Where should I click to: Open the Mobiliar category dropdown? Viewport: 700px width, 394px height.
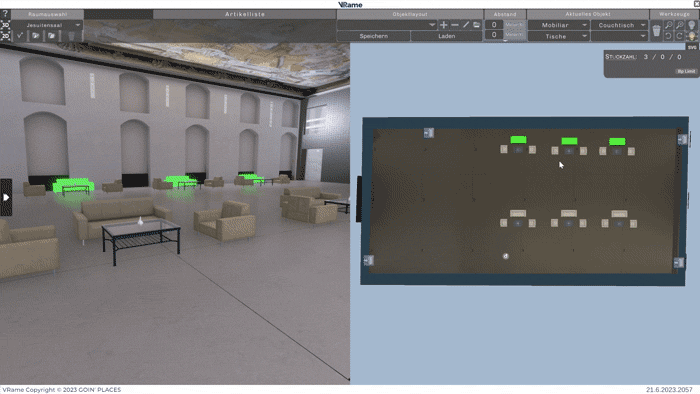coord(558,25)
